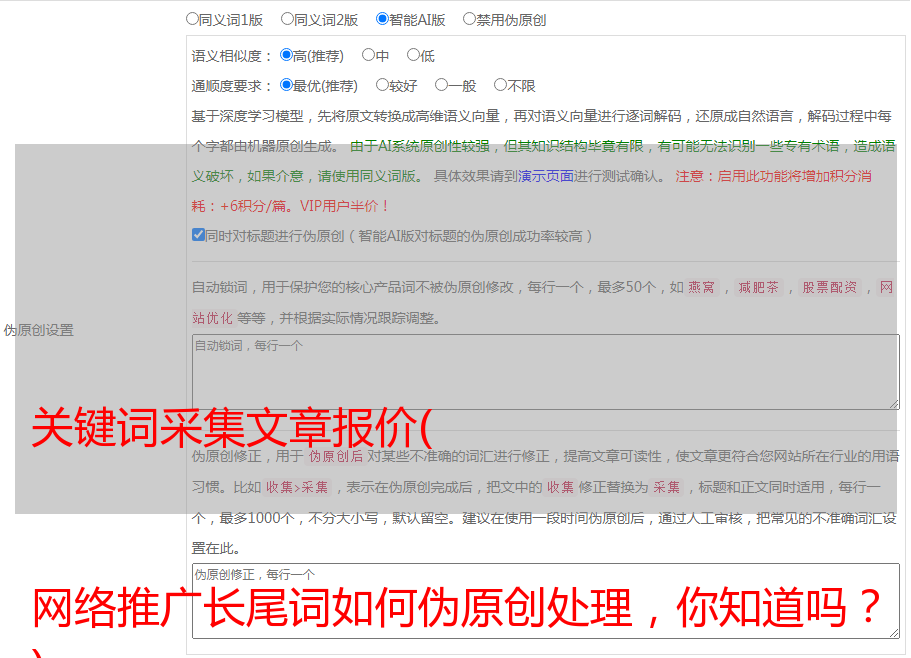This screenshot has width=911, height=658.
Task: Click the 伪原创后 highlighted term
Action: pos(336,456)
